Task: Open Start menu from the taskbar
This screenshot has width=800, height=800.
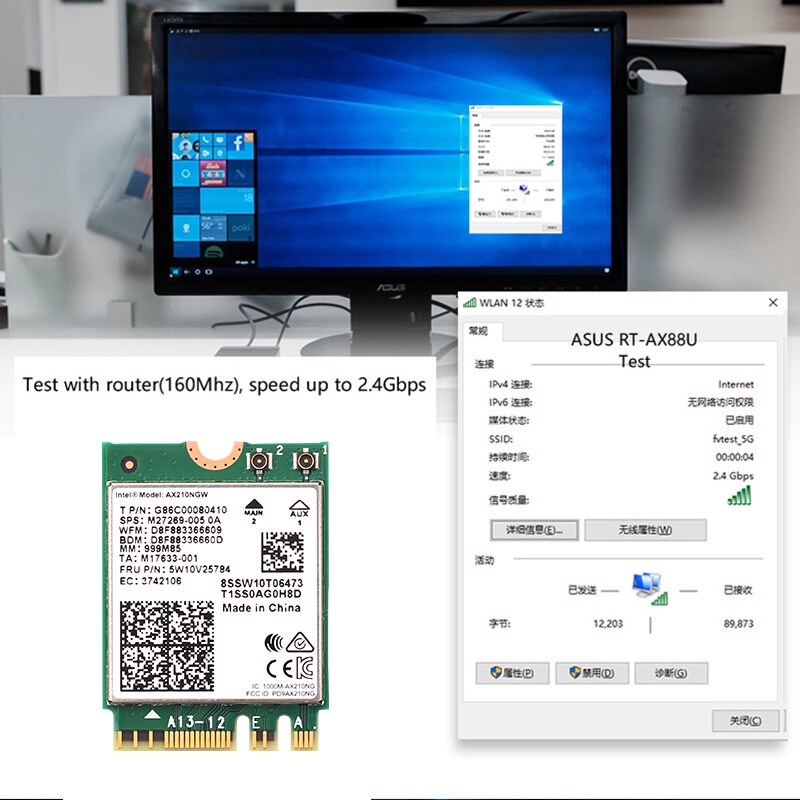Action: click(176, 271)
